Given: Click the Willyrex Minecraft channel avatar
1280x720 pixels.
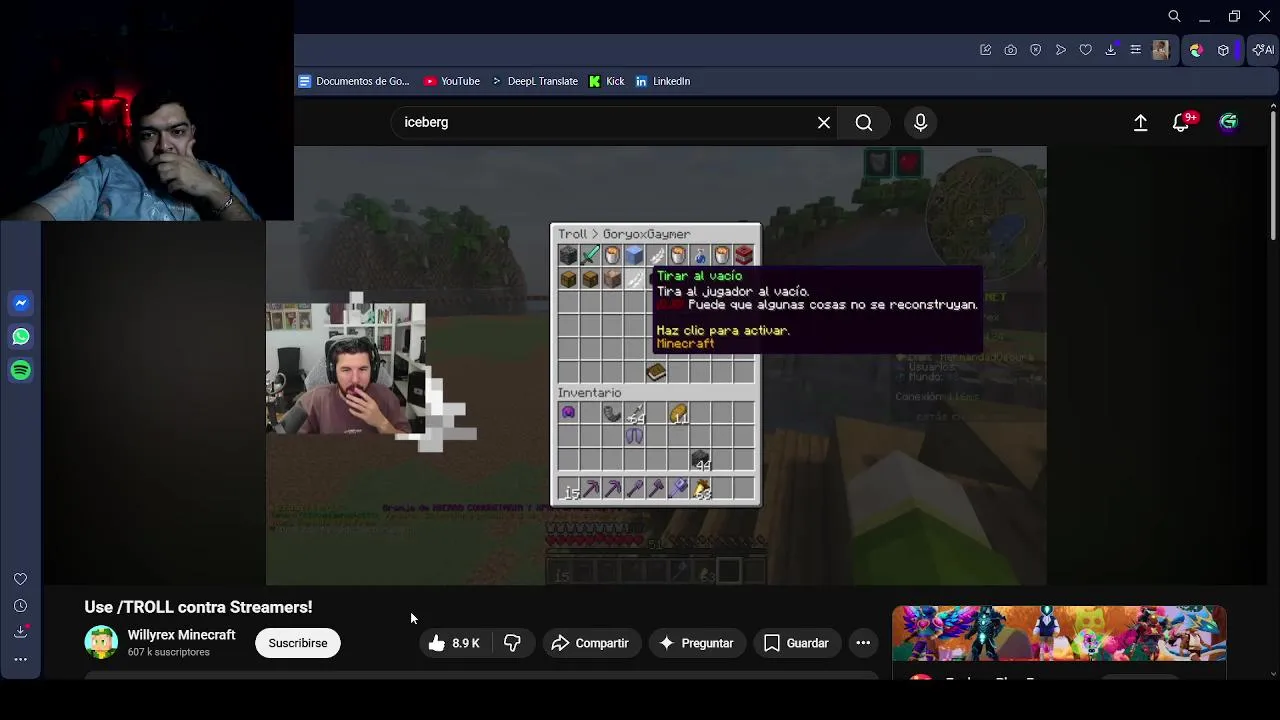Looking at the screenshot, I should [101, 642].
